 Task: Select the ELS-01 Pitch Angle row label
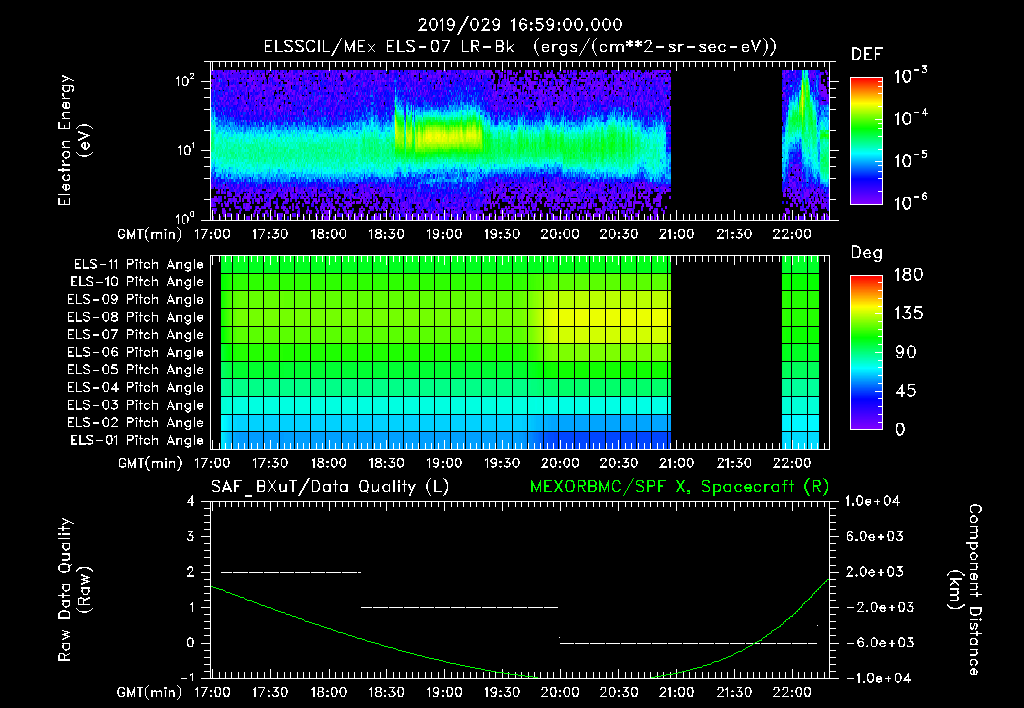click(x=137, y=440)
